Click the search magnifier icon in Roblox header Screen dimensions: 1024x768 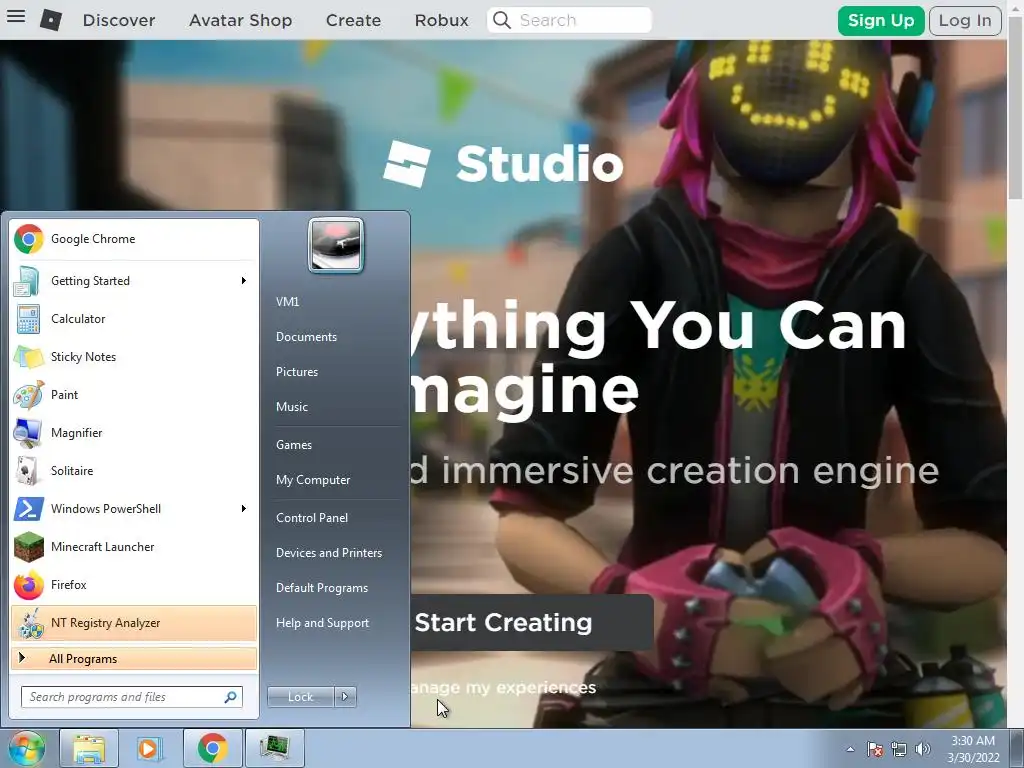pos(502,20)
